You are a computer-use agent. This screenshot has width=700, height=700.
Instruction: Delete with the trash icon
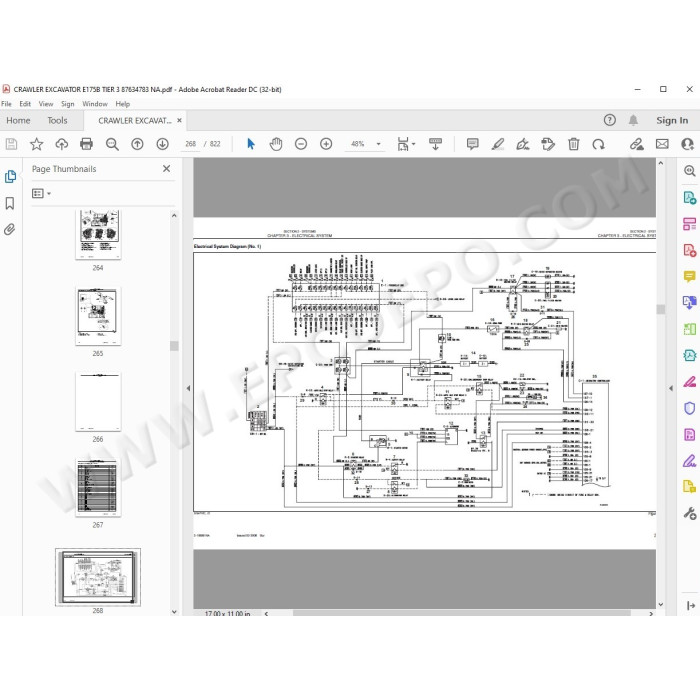pyautogui.click(x=574, y=144)
